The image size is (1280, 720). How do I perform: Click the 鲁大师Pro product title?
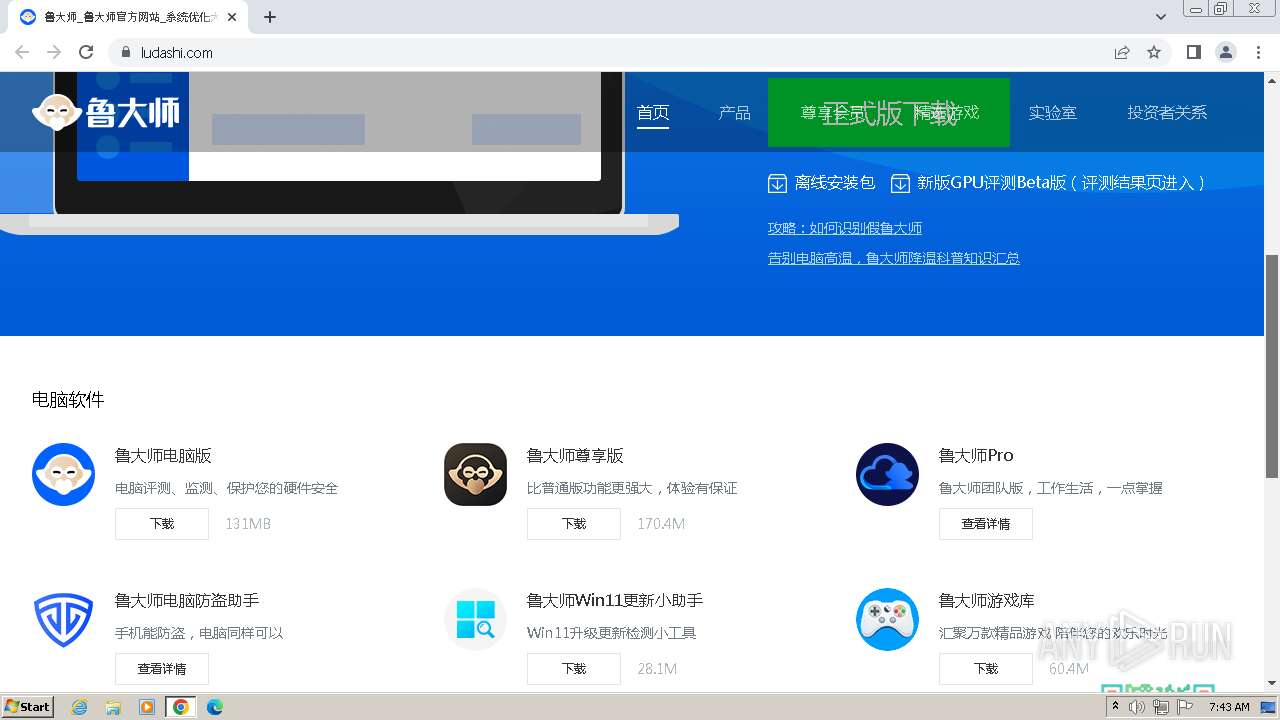click(976, 455)
